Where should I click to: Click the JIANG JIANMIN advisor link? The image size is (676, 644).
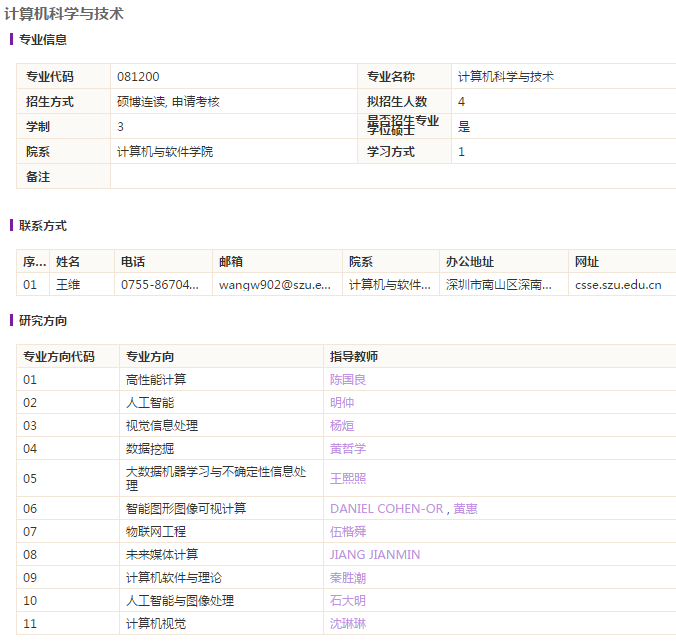375,555
